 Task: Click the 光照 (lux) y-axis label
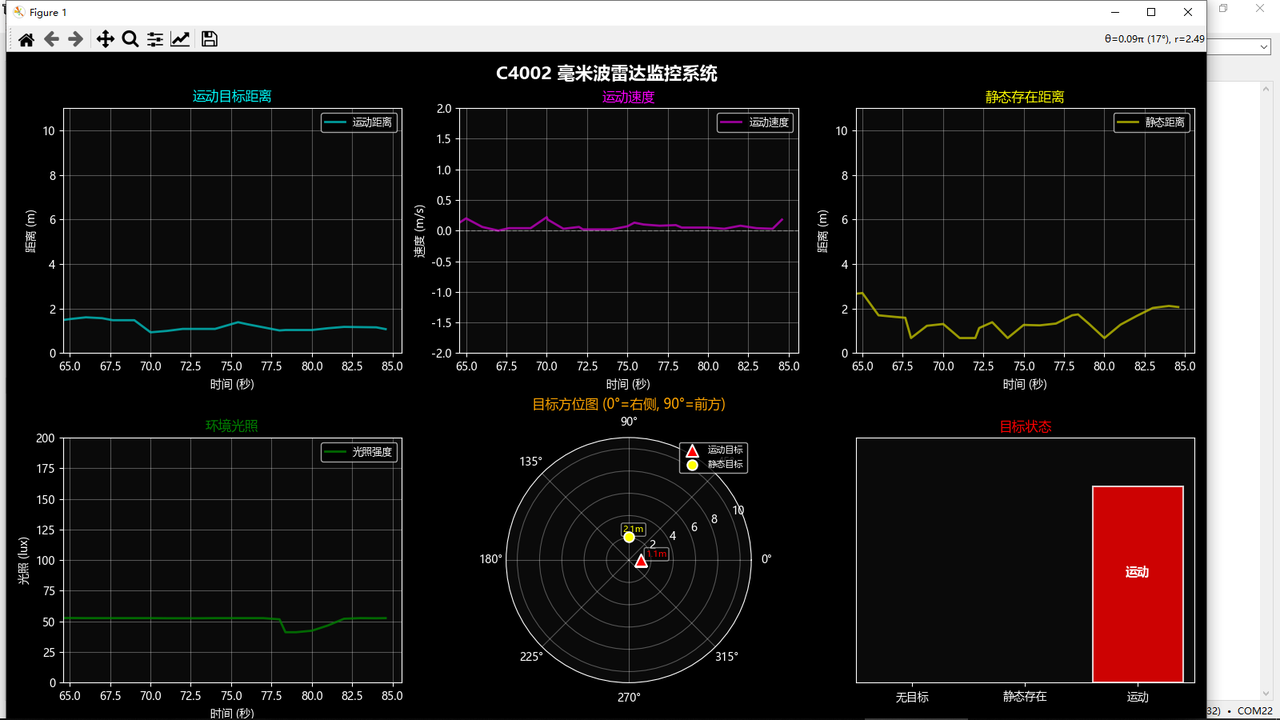[24, 560]
